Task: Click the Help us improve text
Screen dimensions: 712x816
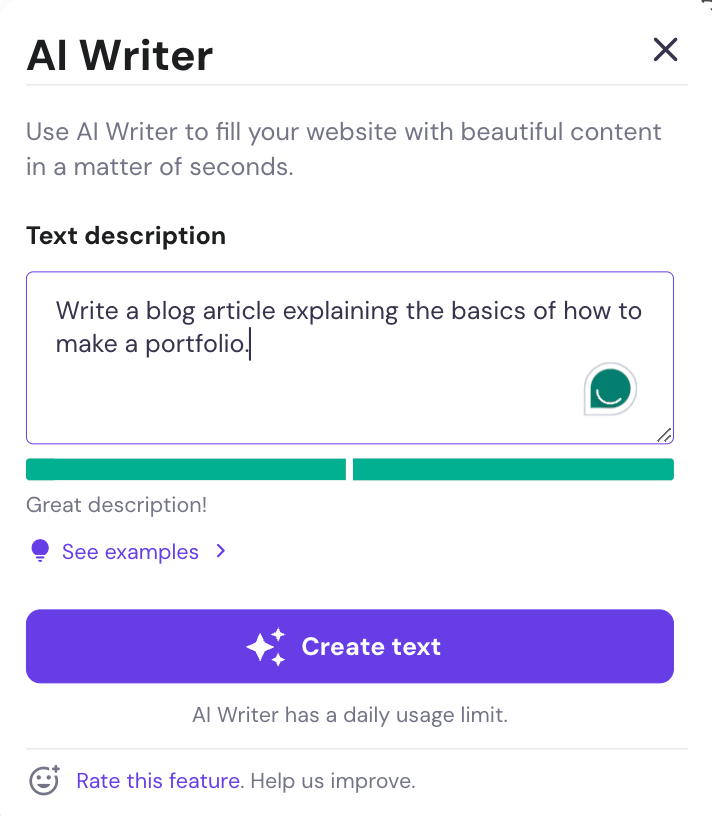Action: click(332, 781)
